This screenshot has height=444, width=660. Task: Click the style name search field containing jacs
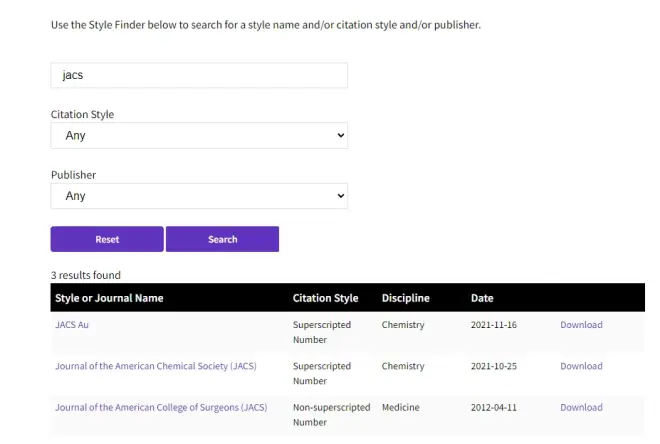pyautogui.click(x=199, y=75)
